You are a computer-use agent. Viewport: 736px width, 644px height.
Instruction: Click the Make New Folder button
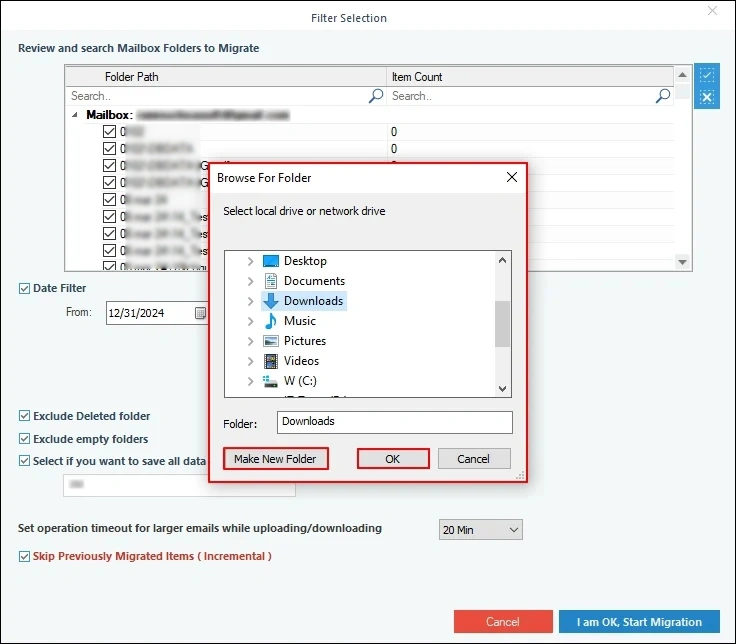(x=275, y=459)
